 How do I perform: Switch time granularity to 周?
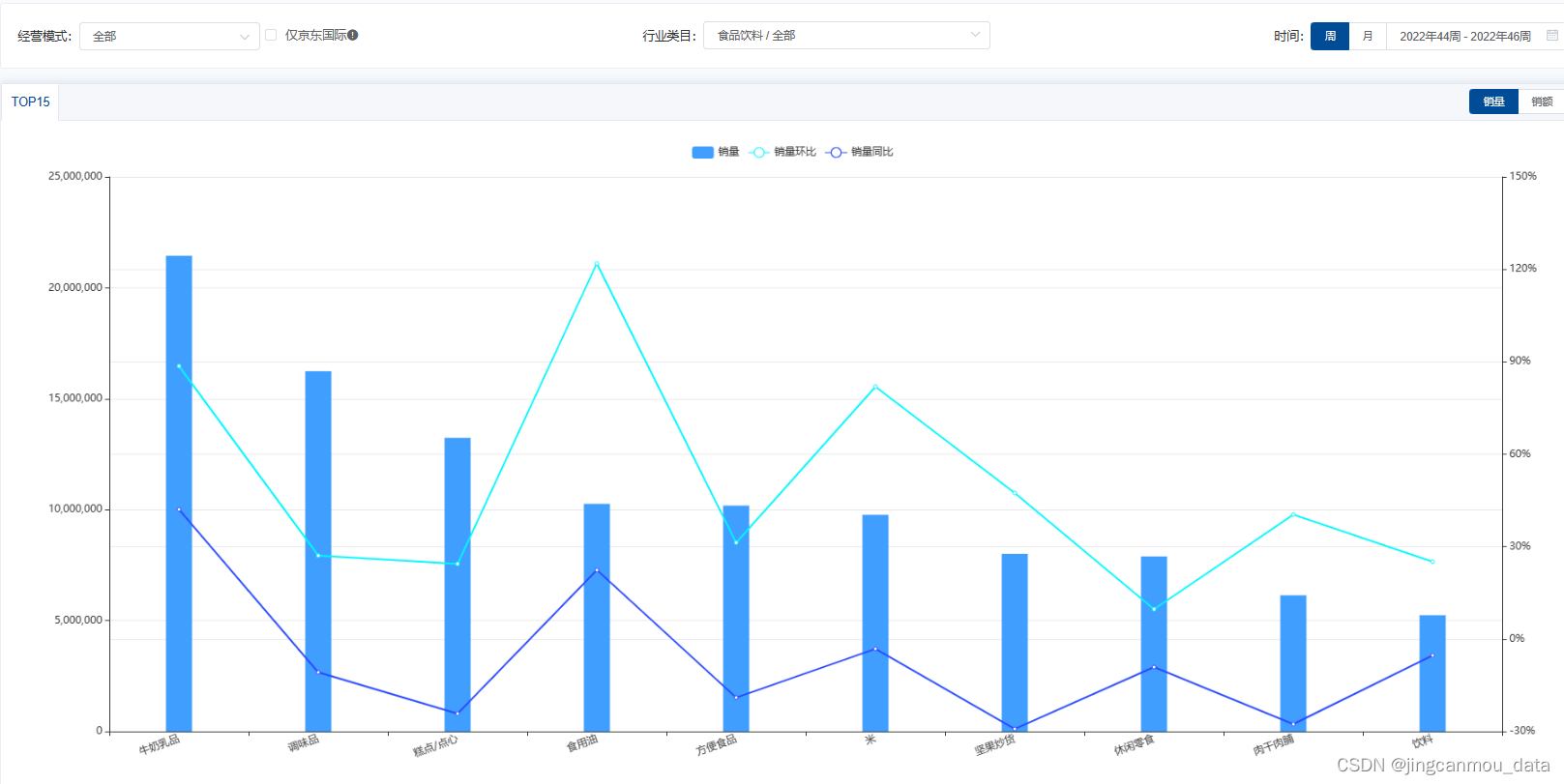(x=1330, y=36)
